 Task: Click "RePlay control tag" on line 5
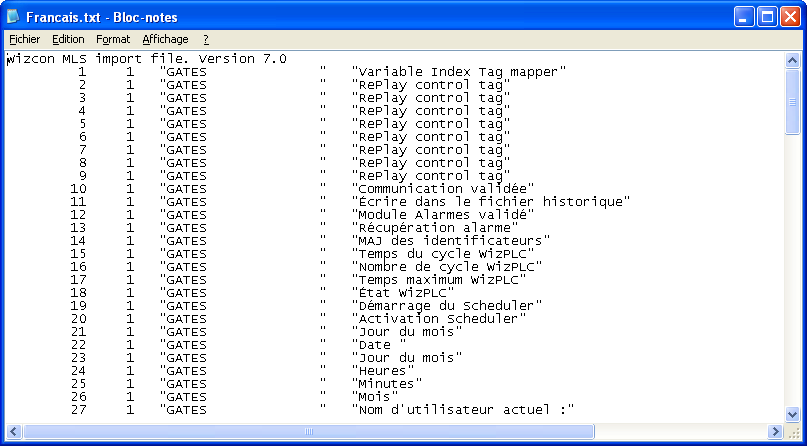431,124
